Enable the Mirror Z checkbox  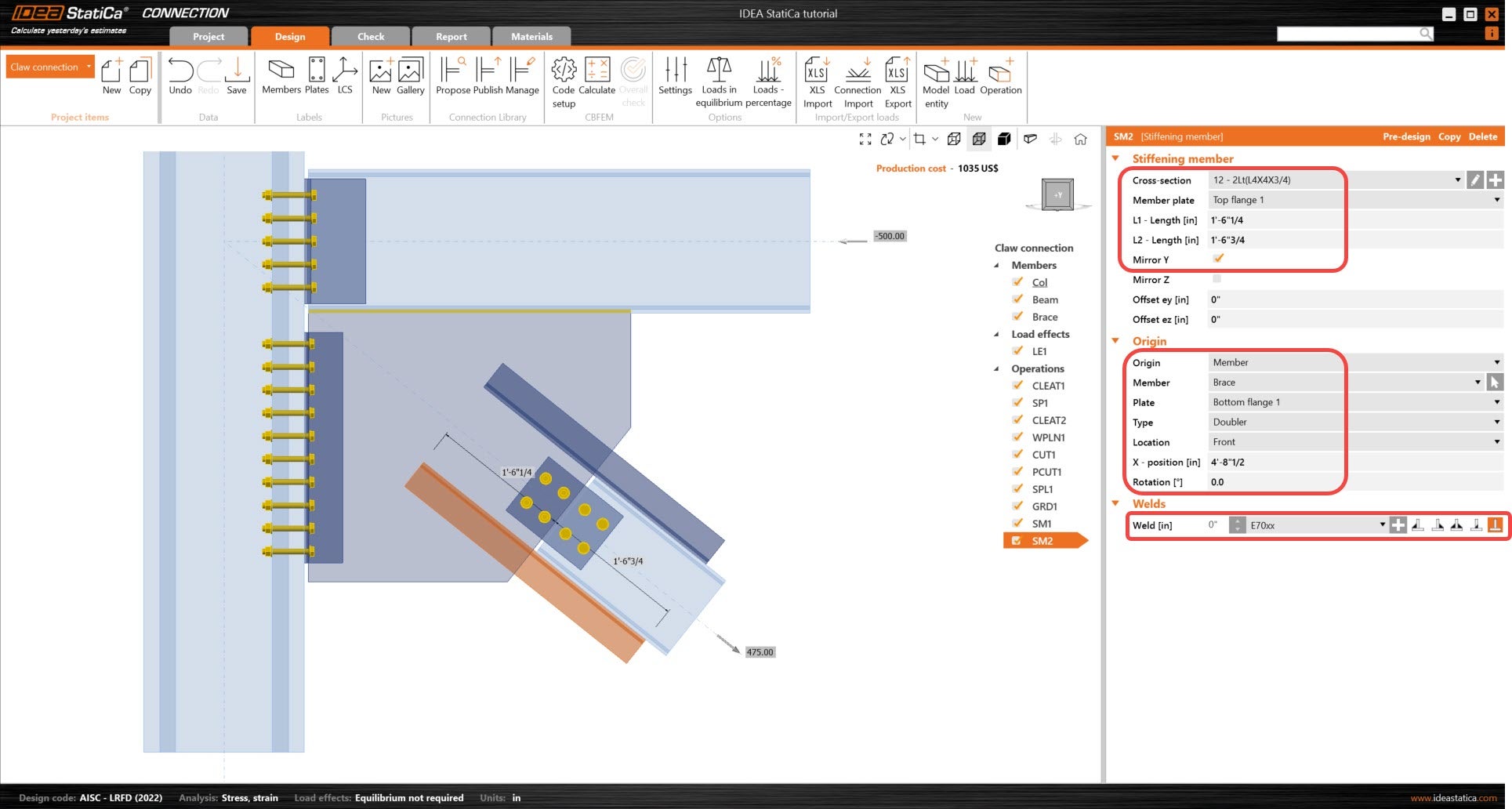pos(1216,279)
